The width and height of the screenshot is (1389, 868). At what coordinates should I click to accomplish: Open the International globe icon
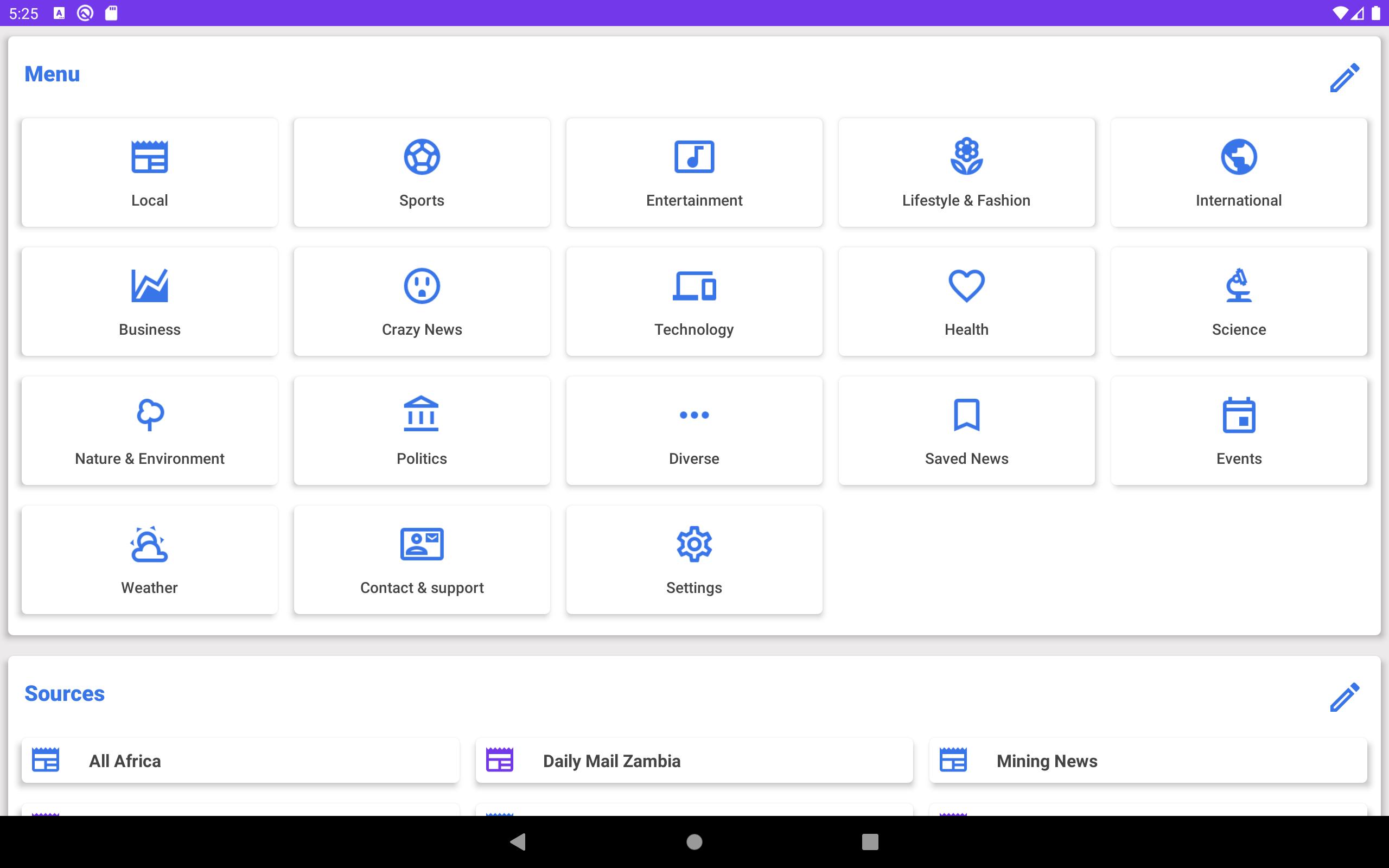coord(1239,157)
